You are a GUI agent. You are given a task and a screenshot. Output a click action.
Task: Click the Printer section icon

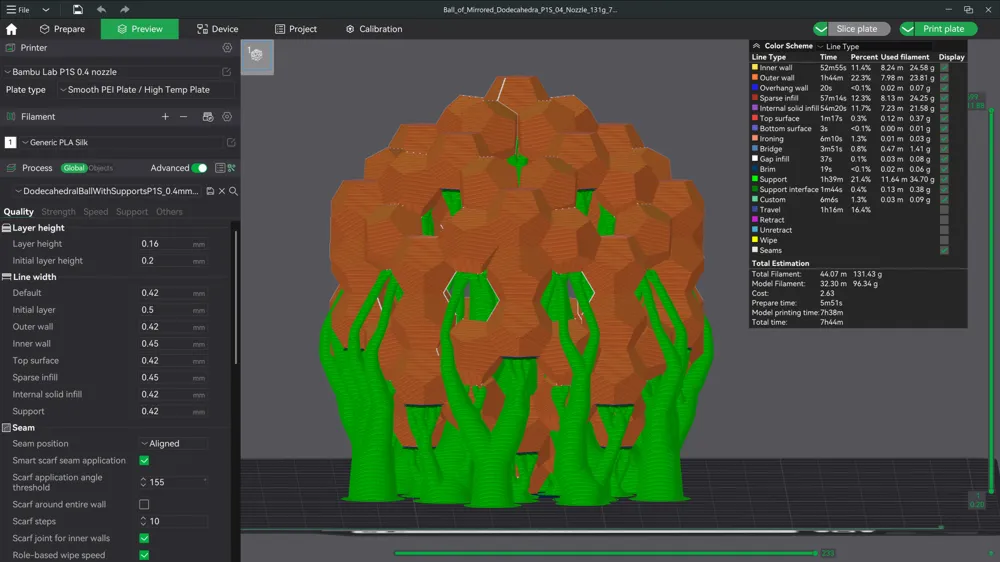10,48
